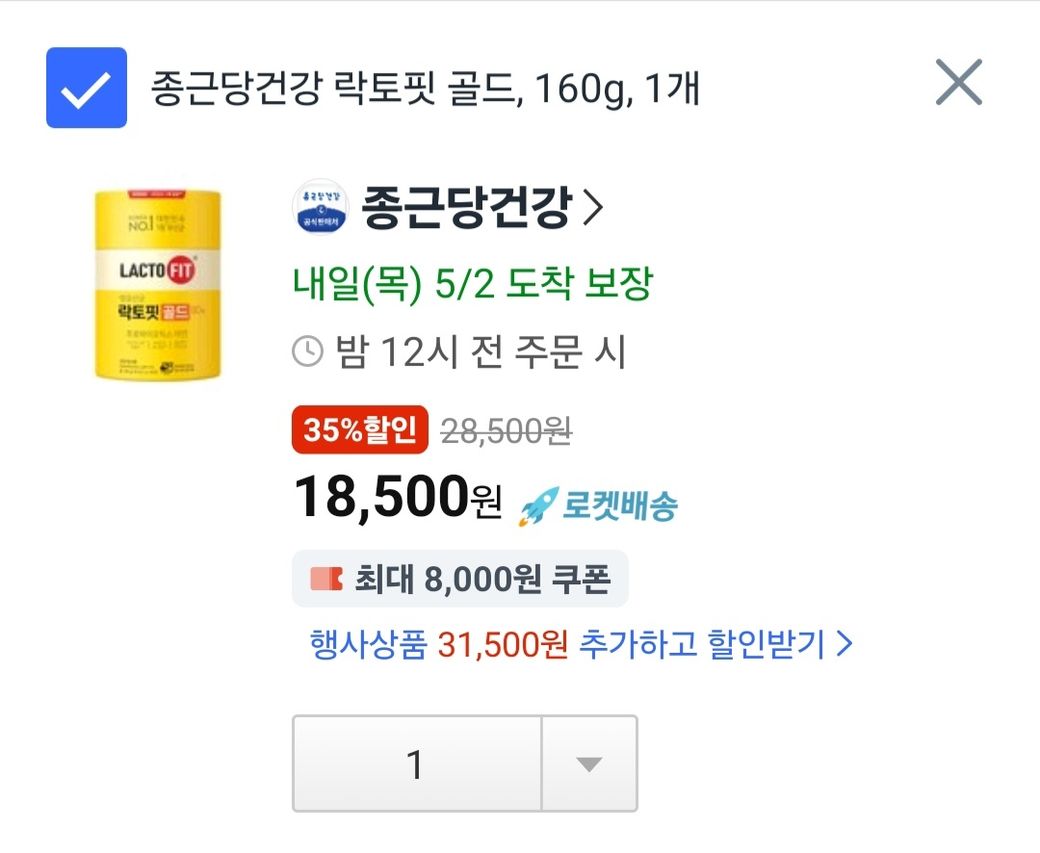Open the 종근당건강 brand store link

pyautogui.click(x=465, y=208)
